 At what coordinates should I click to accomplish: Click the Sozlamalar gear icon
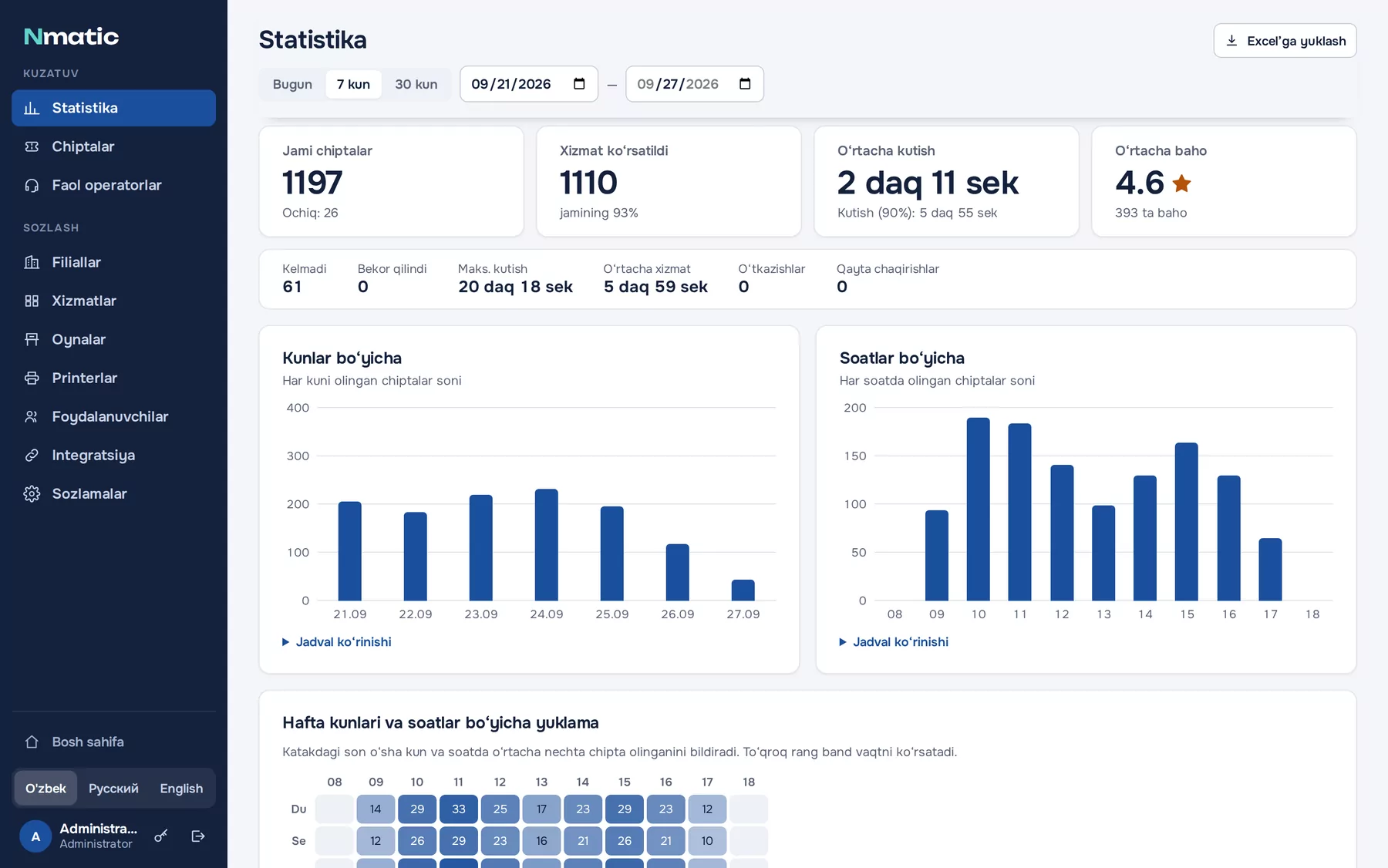(32, 493)
